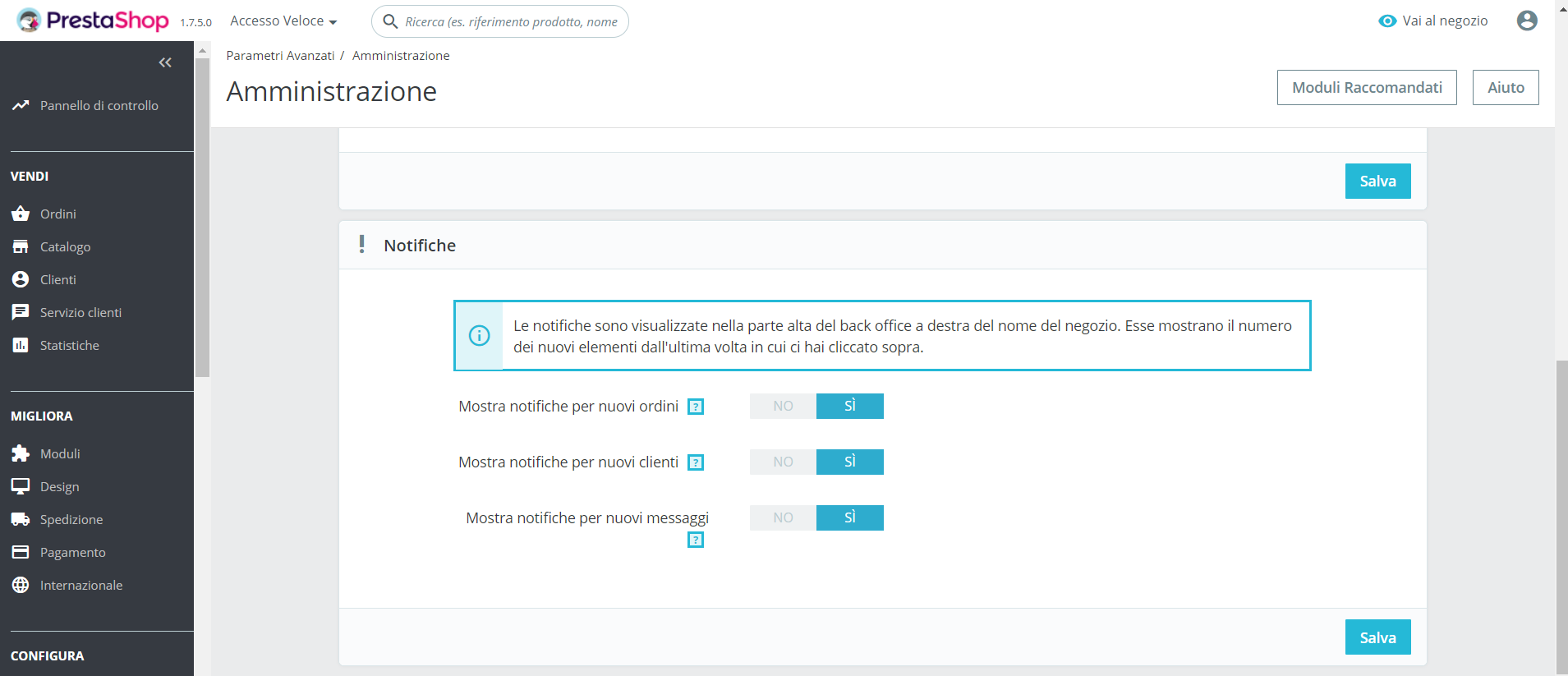Click the Clienti person icon

tap(21, 279)
